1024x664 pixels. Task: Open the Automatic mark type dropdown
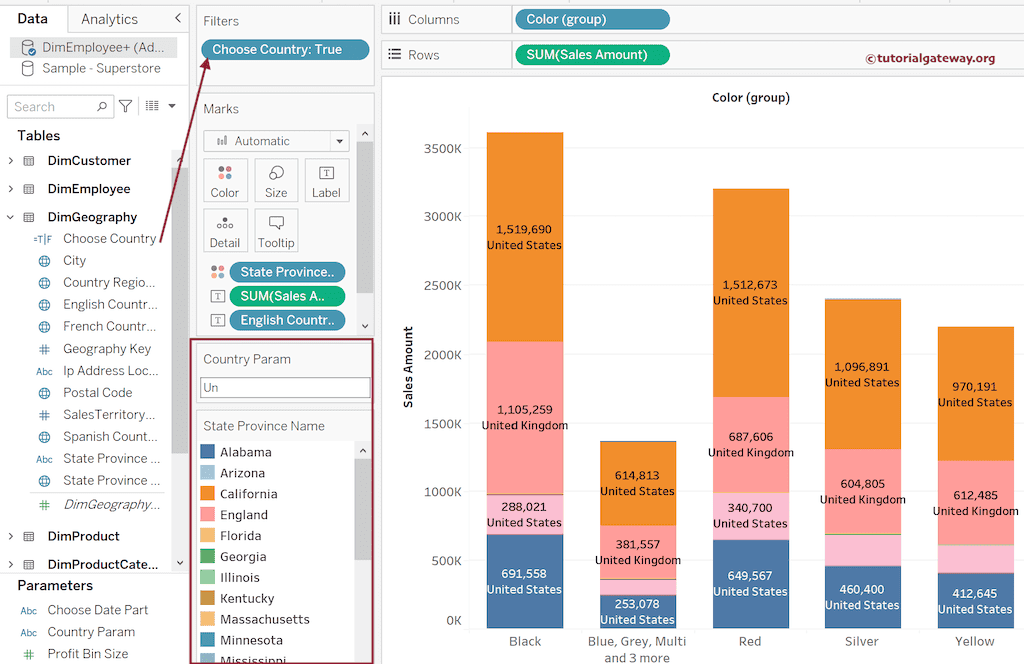pos(339,141)
